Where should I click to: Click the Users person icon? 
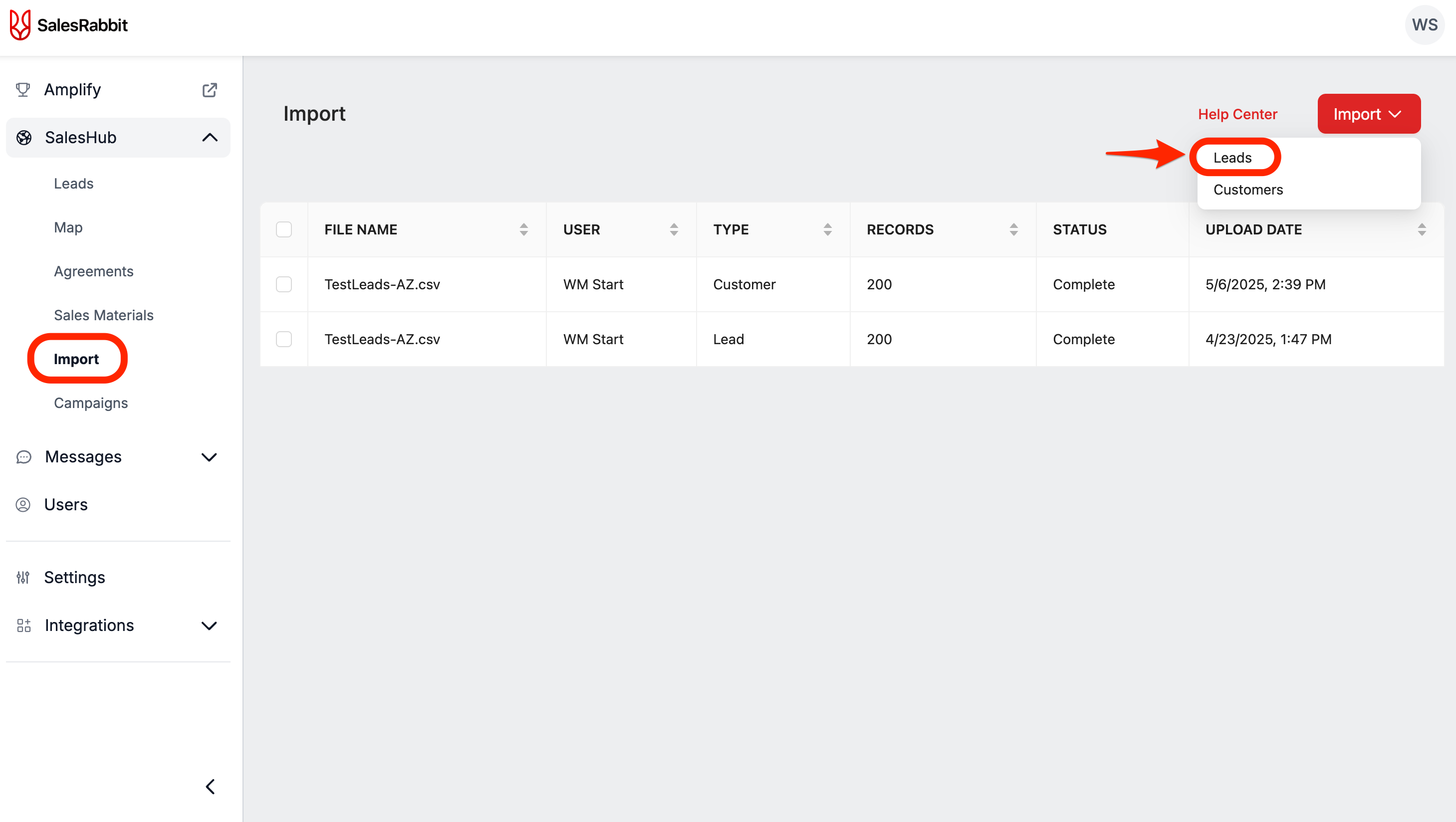pyautogui.click(x=23, y=504)
